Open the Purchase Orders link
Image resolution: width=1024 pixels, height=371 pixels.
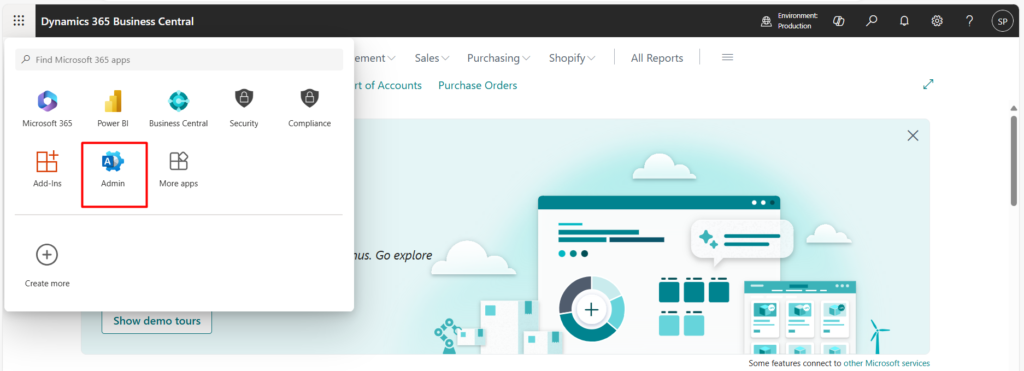tap(477, 86)
